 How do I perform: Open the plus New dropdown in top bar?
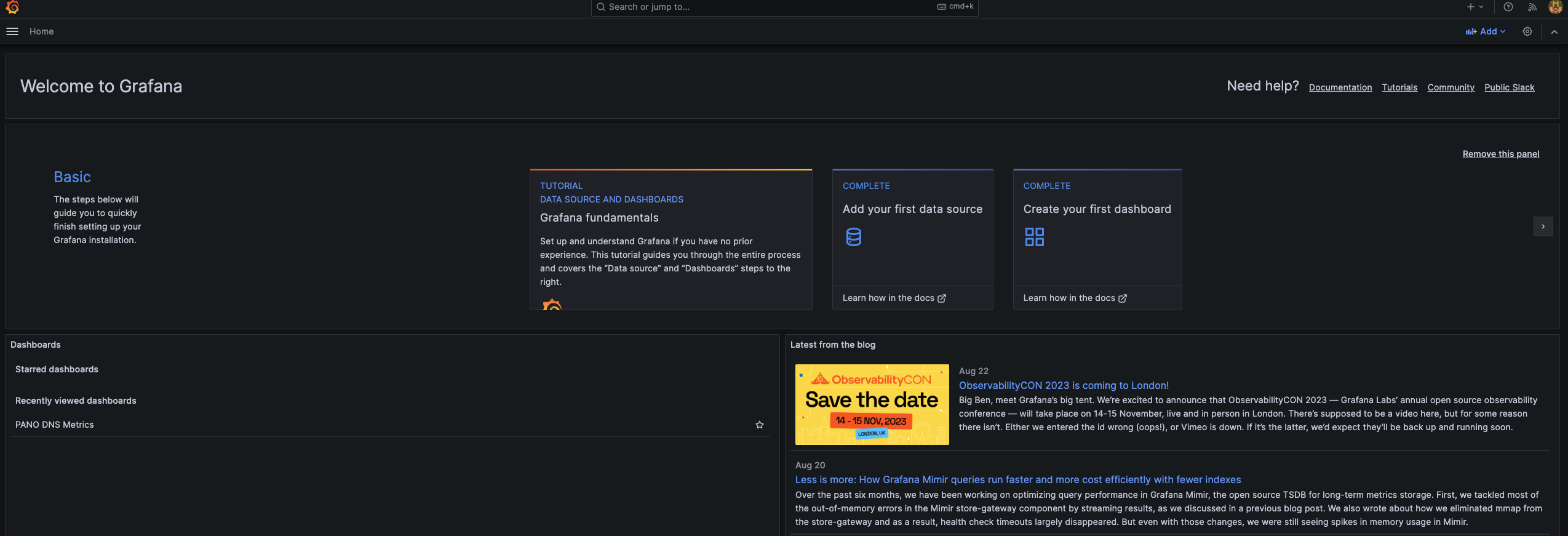click(1475, 7)
